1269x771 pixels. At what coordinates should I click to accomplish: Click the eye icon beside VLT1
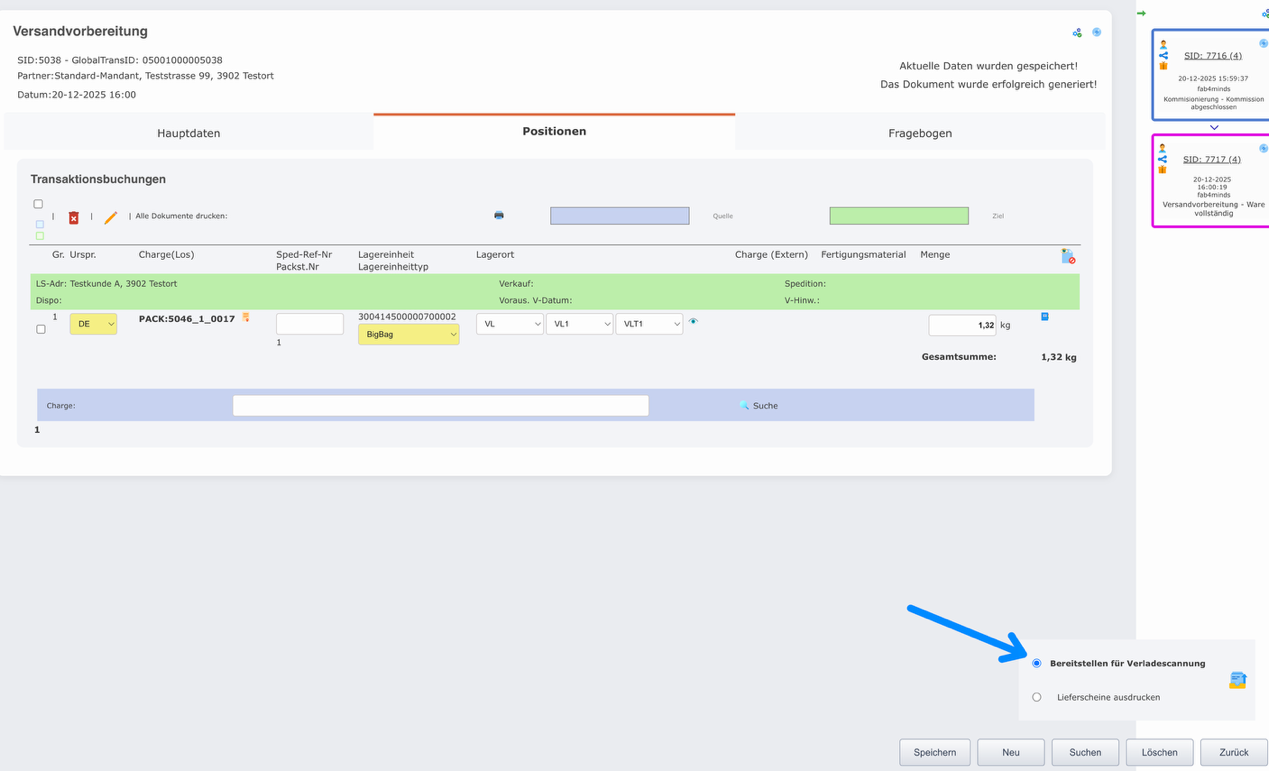click(693, 322)
